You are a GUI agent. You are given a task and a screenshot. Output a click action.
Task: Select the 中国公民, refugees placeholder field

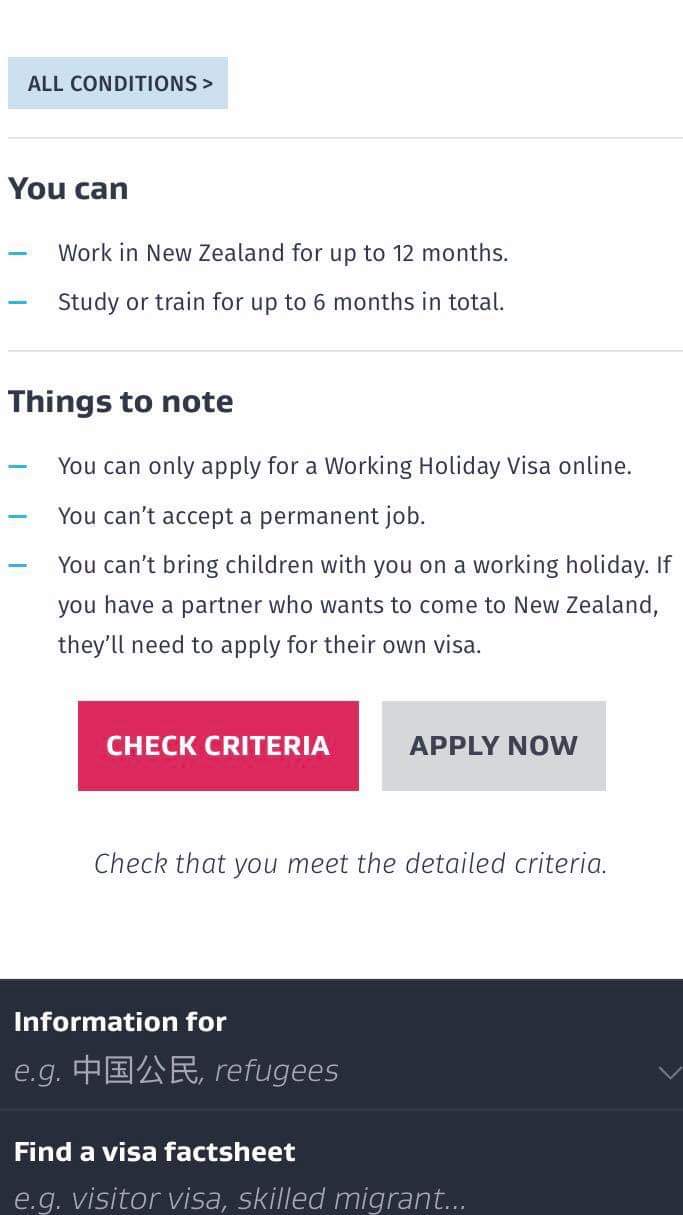click(x=176, y=1071)
